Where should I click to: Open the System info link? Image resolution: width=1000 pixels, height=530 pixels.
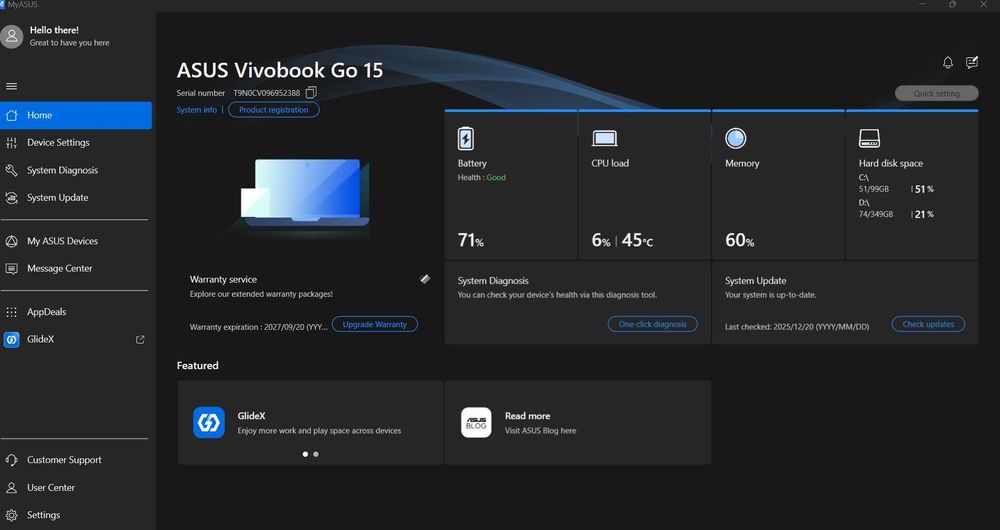coord(196,110)
